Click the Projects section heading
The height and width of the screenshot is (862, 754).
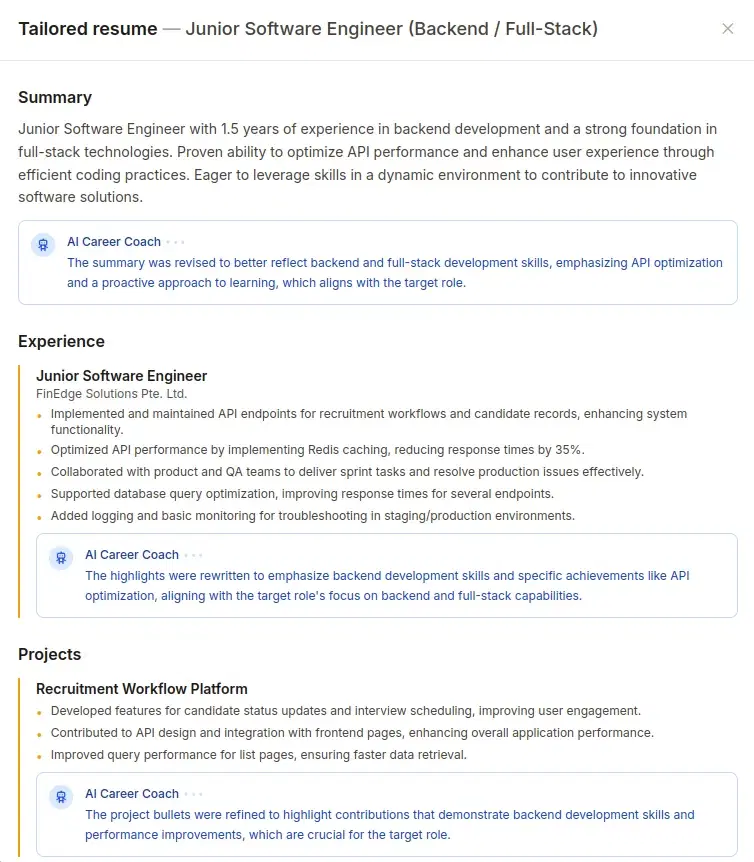[49, 654]
